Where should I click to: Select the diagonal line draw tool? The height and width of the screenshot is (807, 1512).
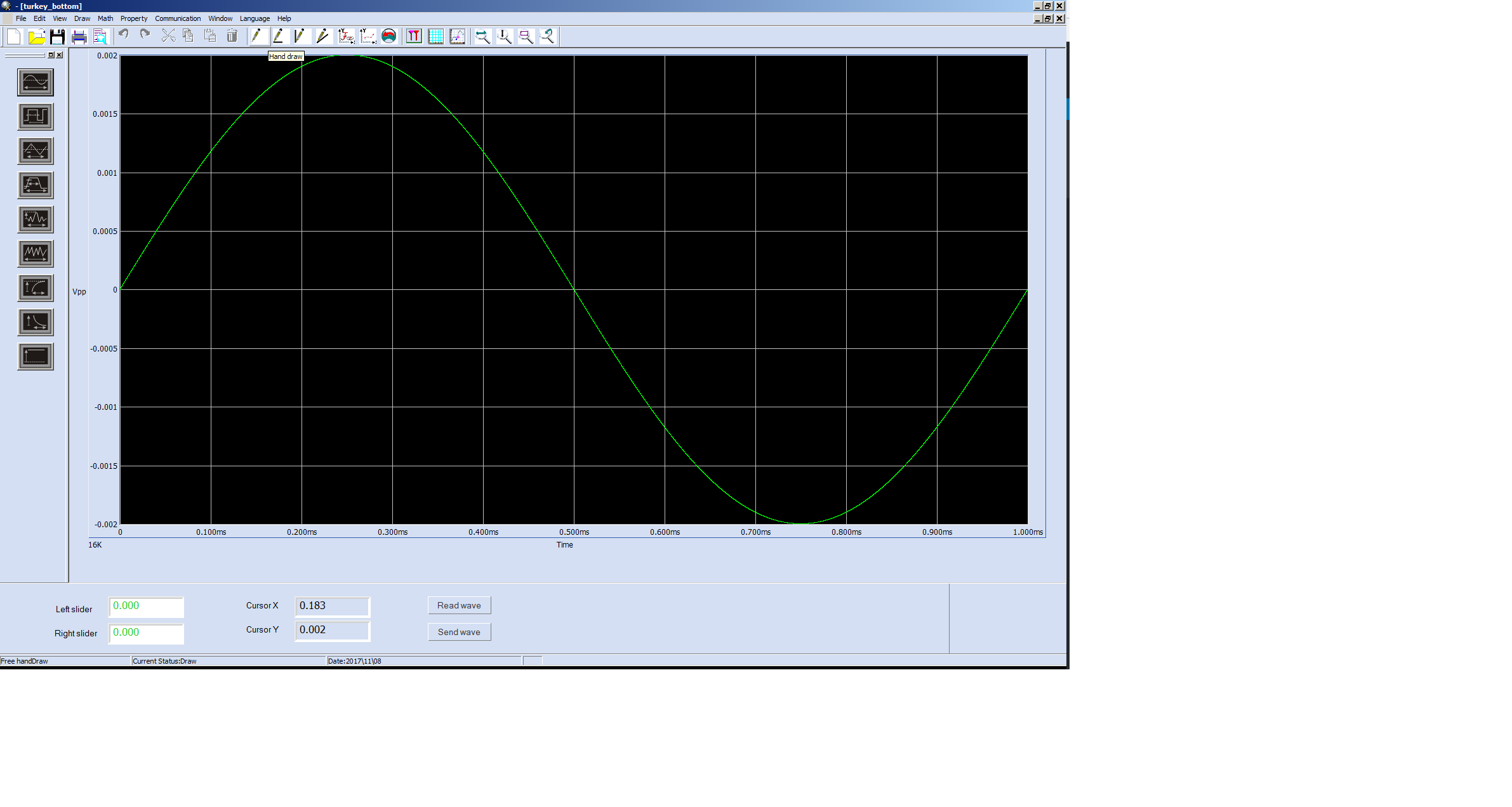(x=322, y=37)
